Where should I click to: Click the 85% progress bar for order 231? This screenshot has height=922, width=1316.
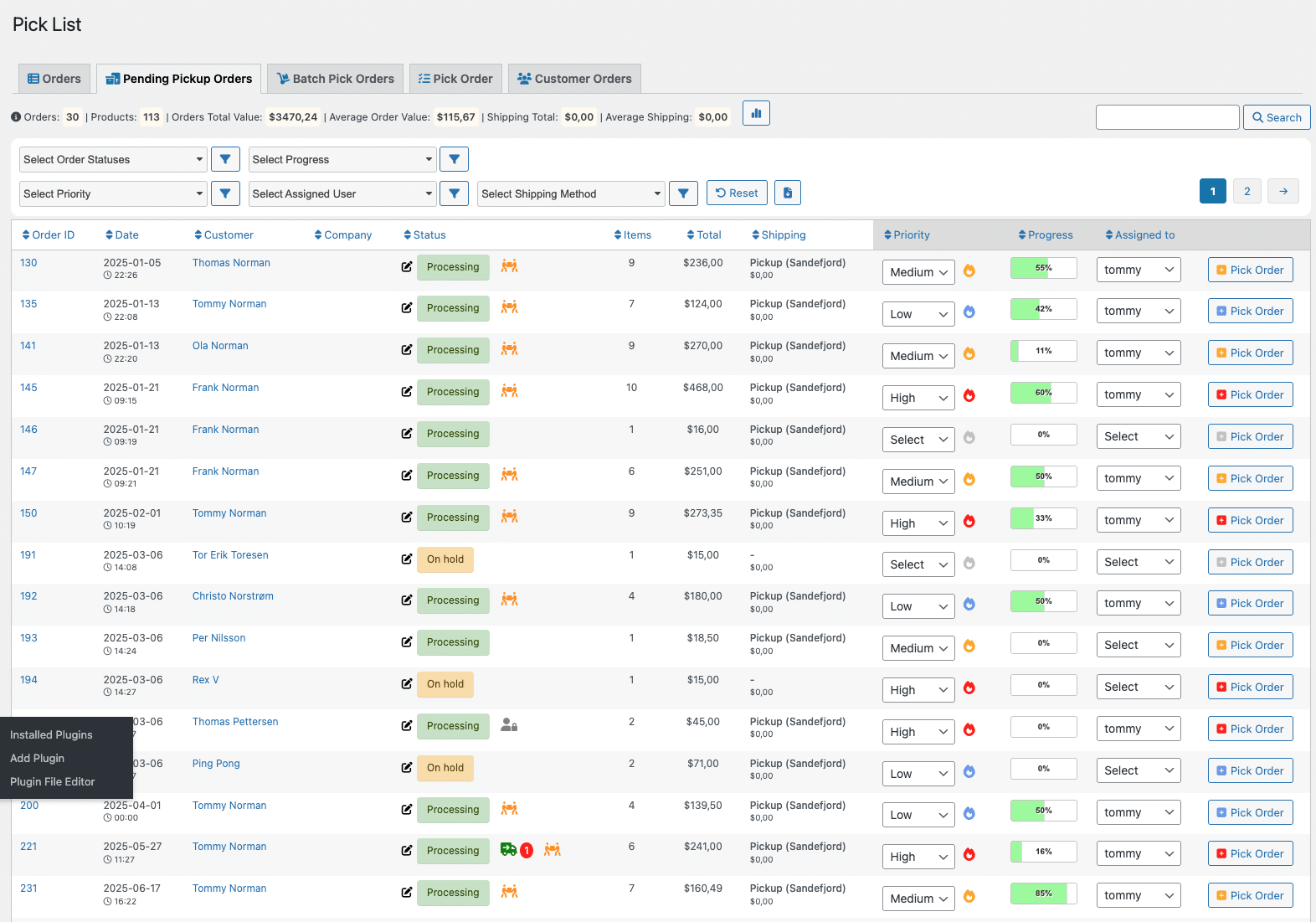click(1043, 894)
